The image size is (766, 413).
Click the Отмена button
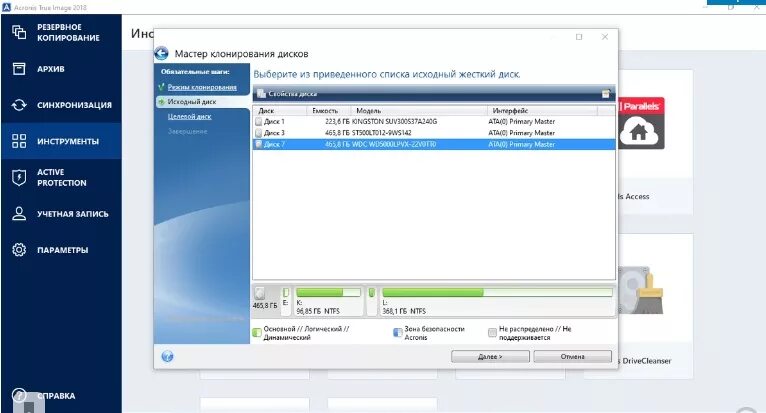point(573,356)
